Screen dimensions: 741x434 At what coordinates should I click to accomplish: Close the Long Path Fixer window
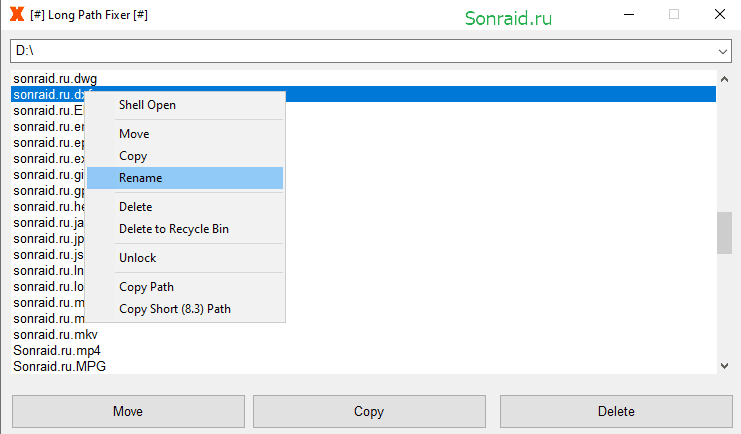click(x=720, y=15)
